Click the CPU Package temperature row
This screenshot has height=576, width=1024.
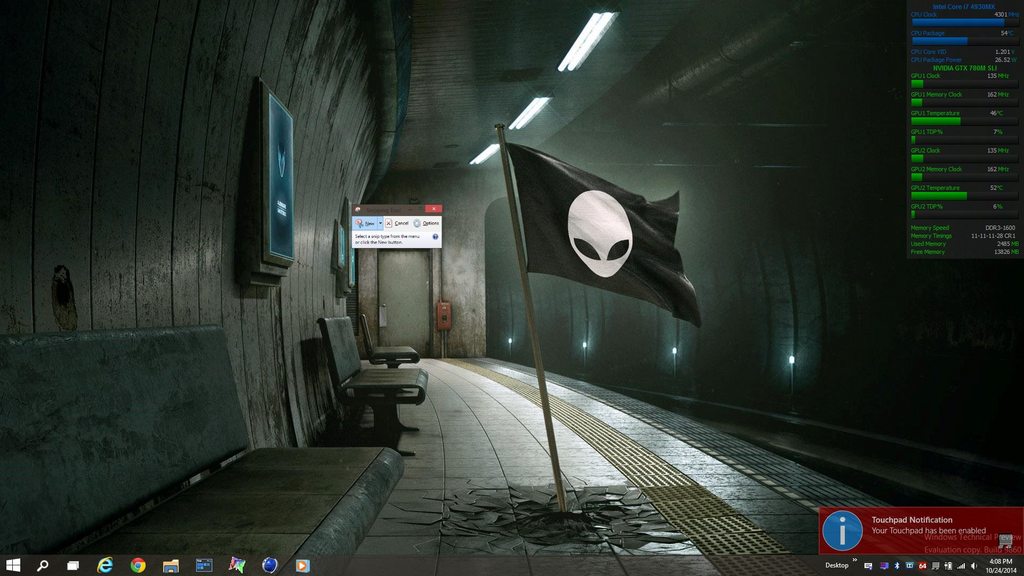coord(964,33)
